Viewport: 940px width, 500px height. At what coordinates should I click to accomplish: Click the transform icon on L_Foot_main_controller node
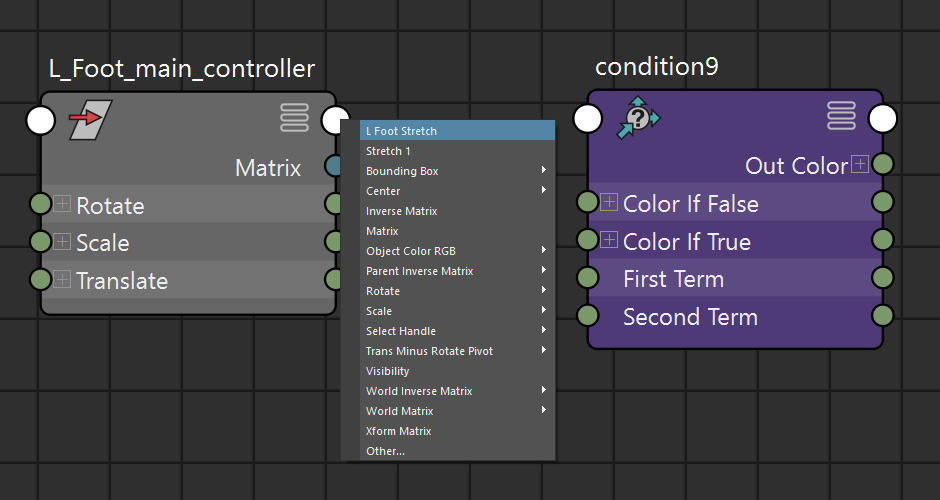tap(91, 119)
